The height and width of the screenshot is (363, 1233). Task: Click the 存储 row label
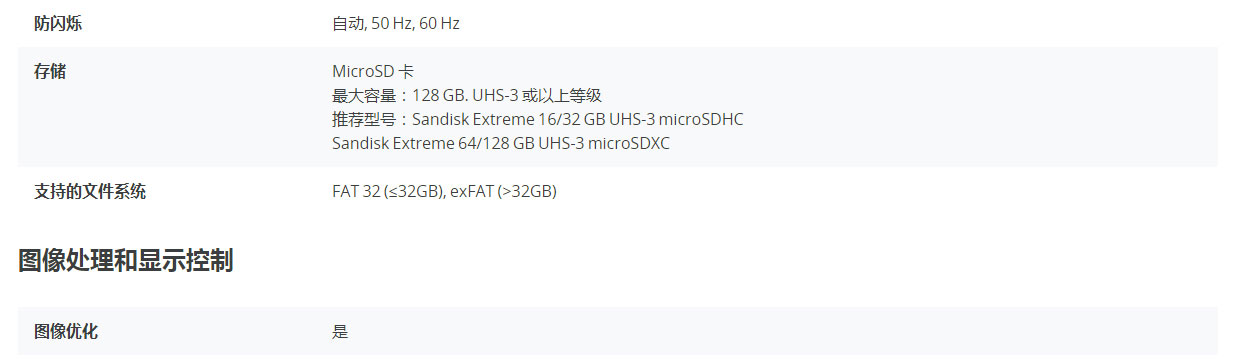pos(50,71)
